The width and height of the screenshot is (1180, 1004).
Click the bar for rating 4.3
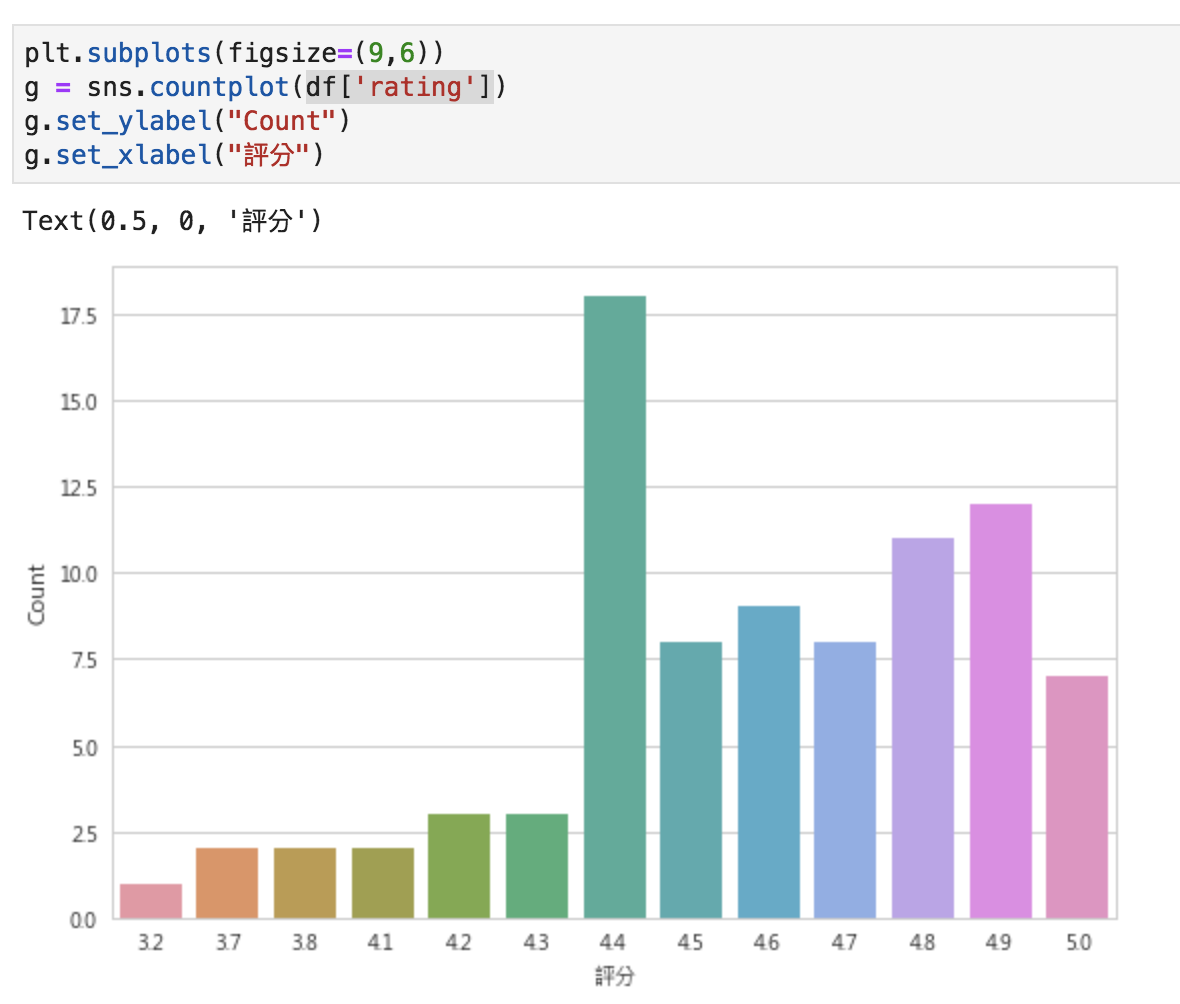537,866
